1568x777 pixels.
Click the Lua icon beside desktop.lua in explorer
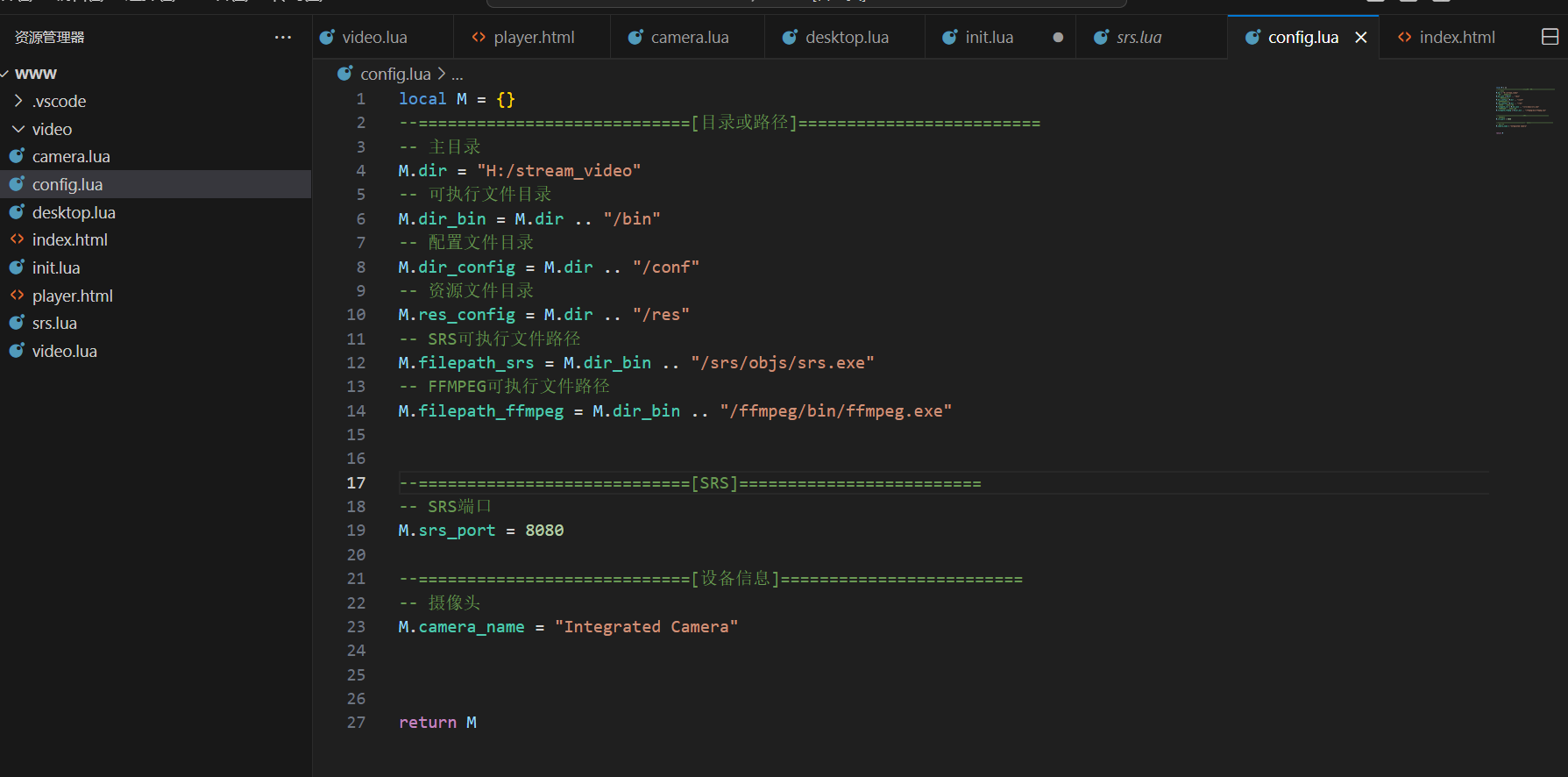click(17, 212)
